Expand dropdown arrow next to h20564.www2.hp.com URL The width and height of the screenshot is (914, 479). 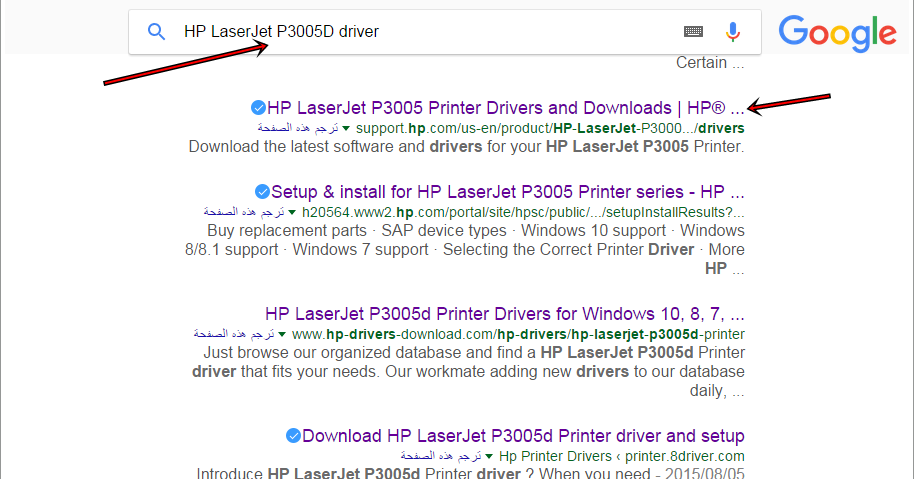click(292, 213)
